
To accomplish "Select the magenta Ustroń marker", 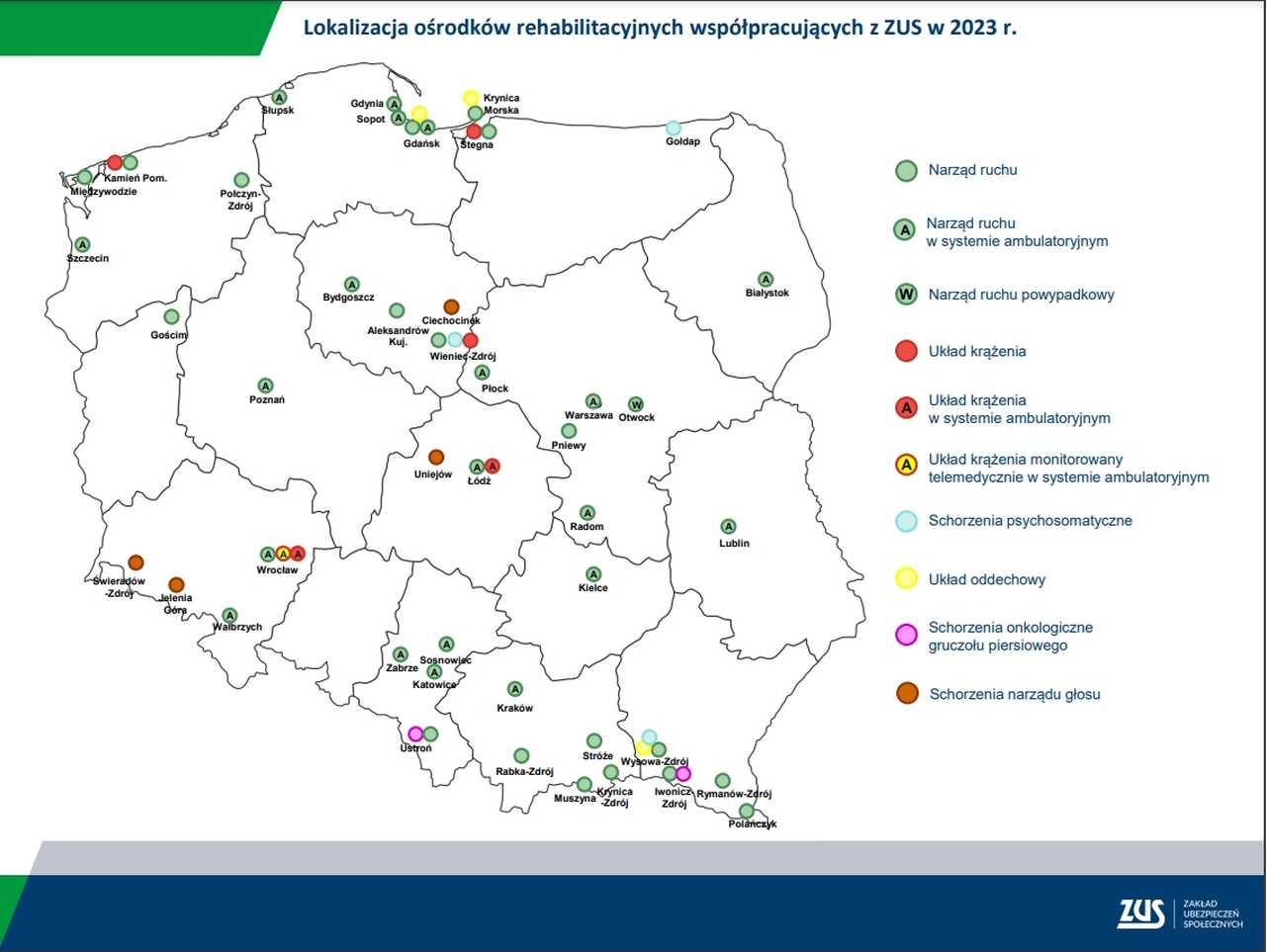I will [416, 734].
